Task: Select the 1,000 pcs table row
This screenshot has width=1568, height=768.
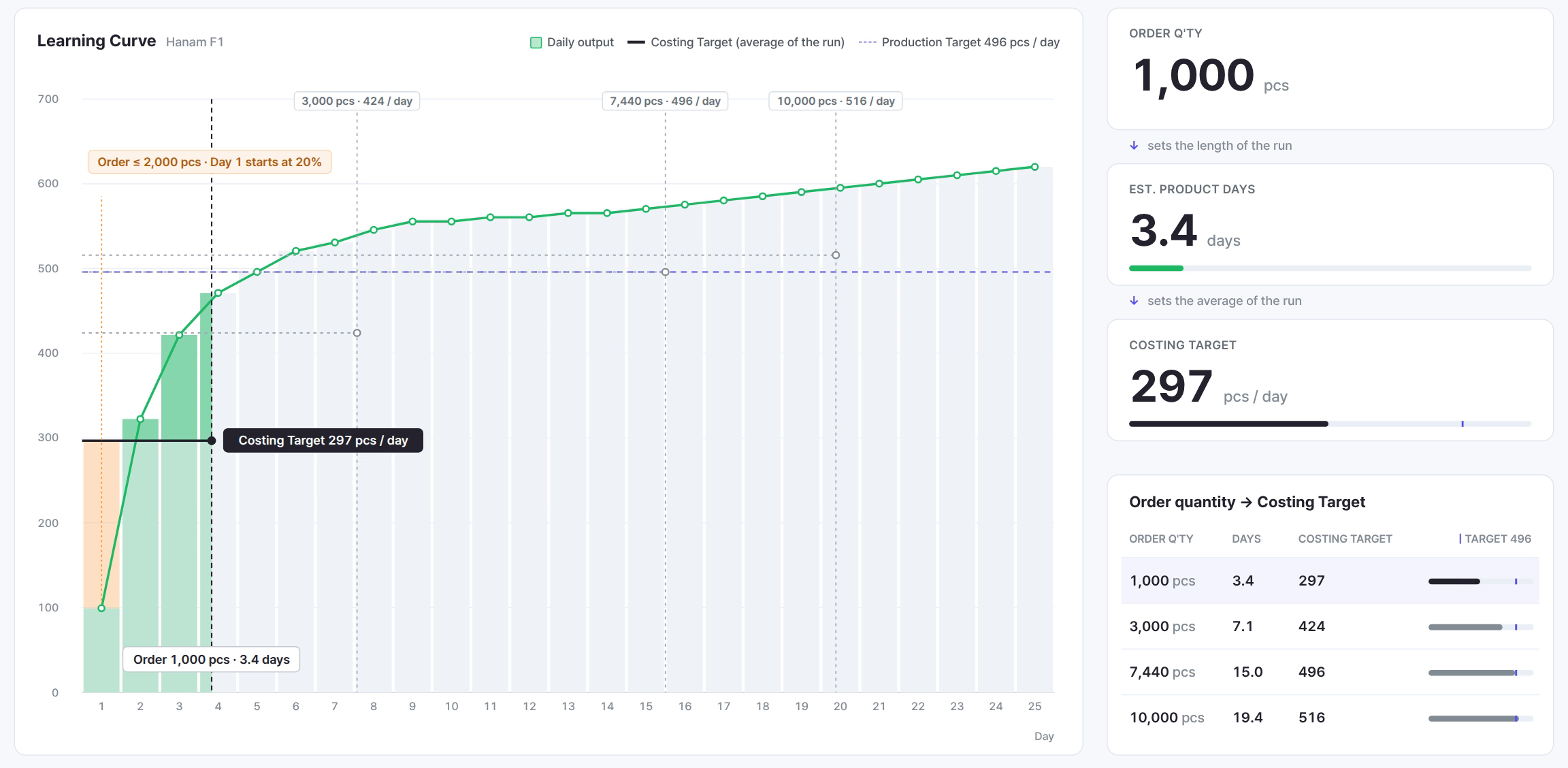Action: 1330,581
